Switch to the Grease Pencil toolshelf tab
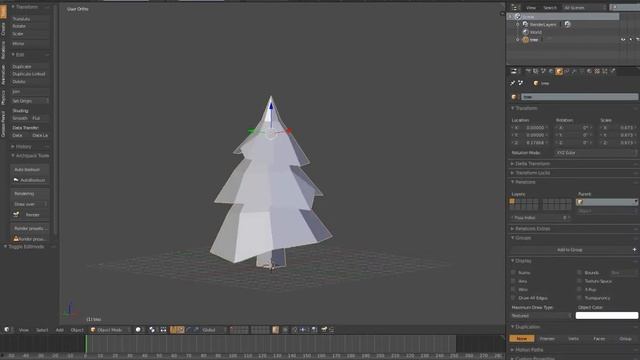640x360 pixels. click(x=3, y=124)
